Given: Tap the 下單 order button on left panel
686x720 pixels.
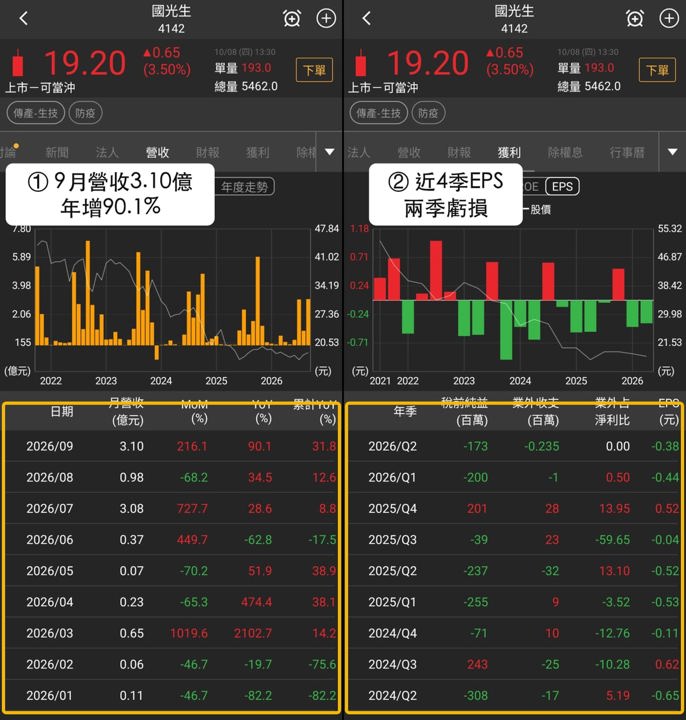Looking at the screenshot, I should 315,70.
